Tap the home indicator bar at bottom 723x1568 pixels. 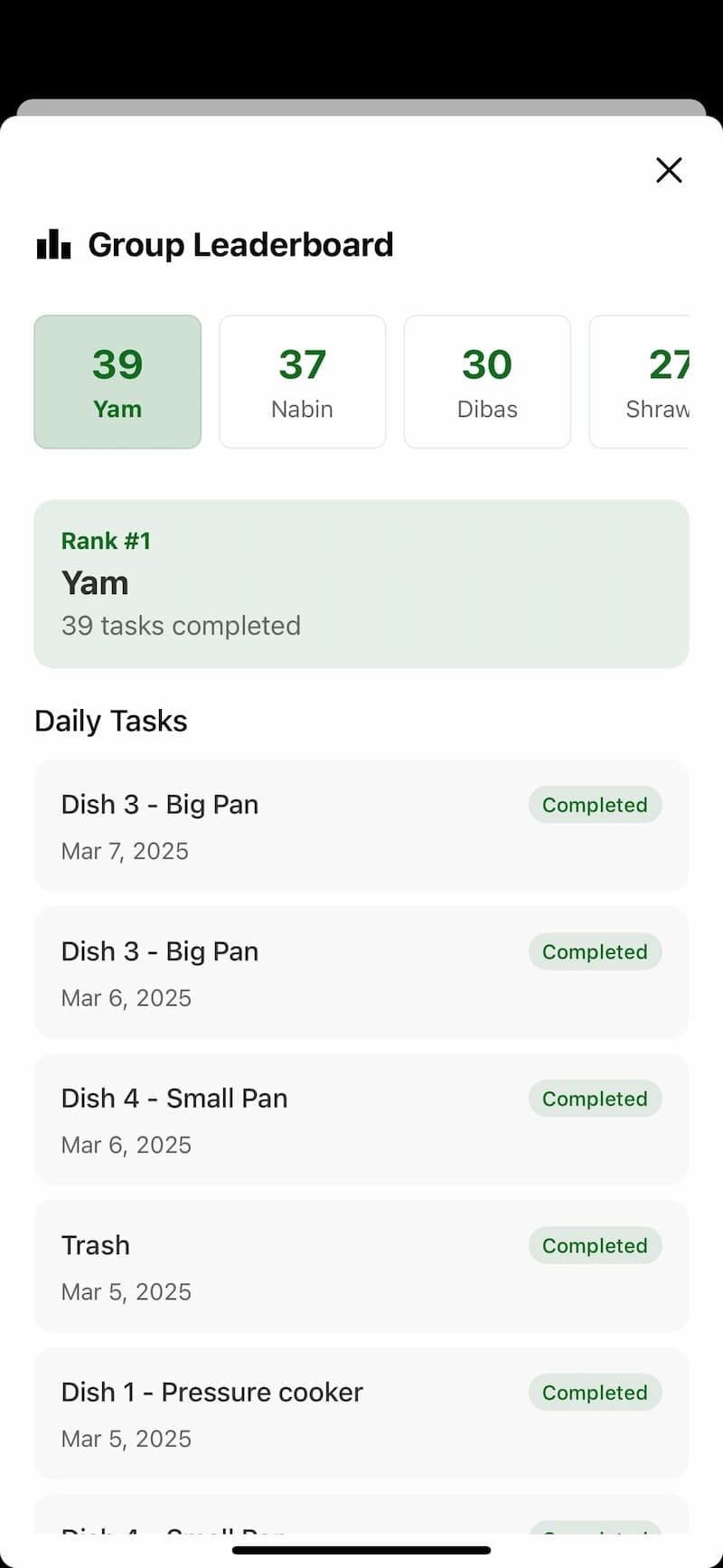[x=361, y=1551]
